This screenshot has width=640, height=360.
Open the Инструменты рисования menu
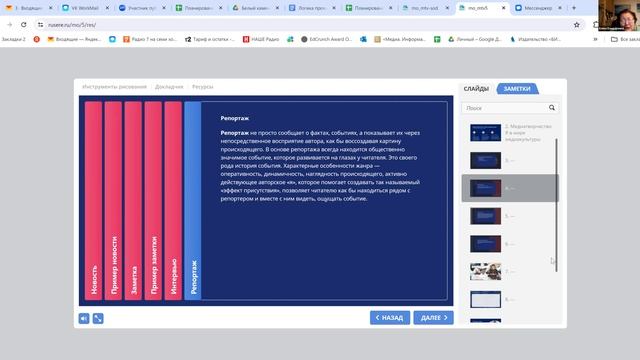[x=114, y=87]
